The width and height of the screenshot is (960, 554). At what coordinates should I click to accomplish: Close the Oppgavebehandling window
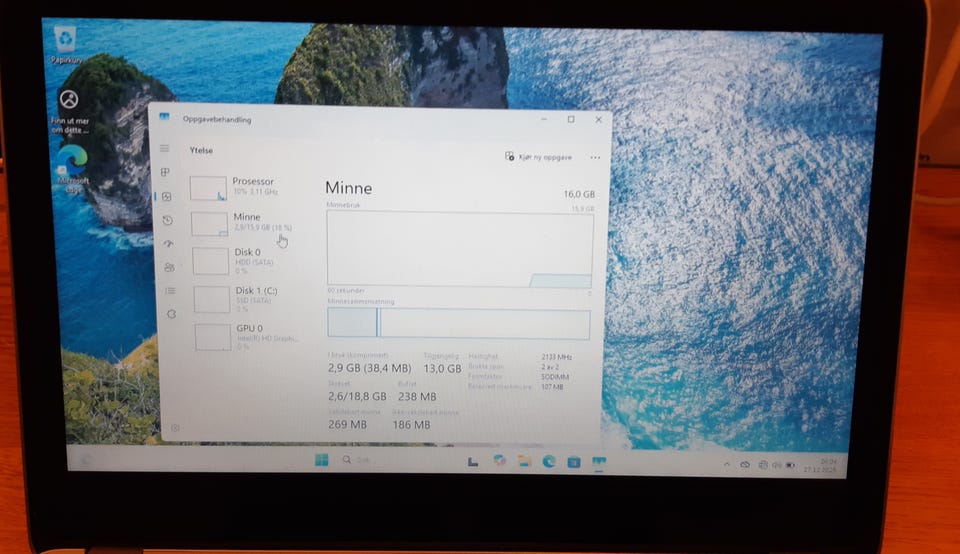coord(598,119)
